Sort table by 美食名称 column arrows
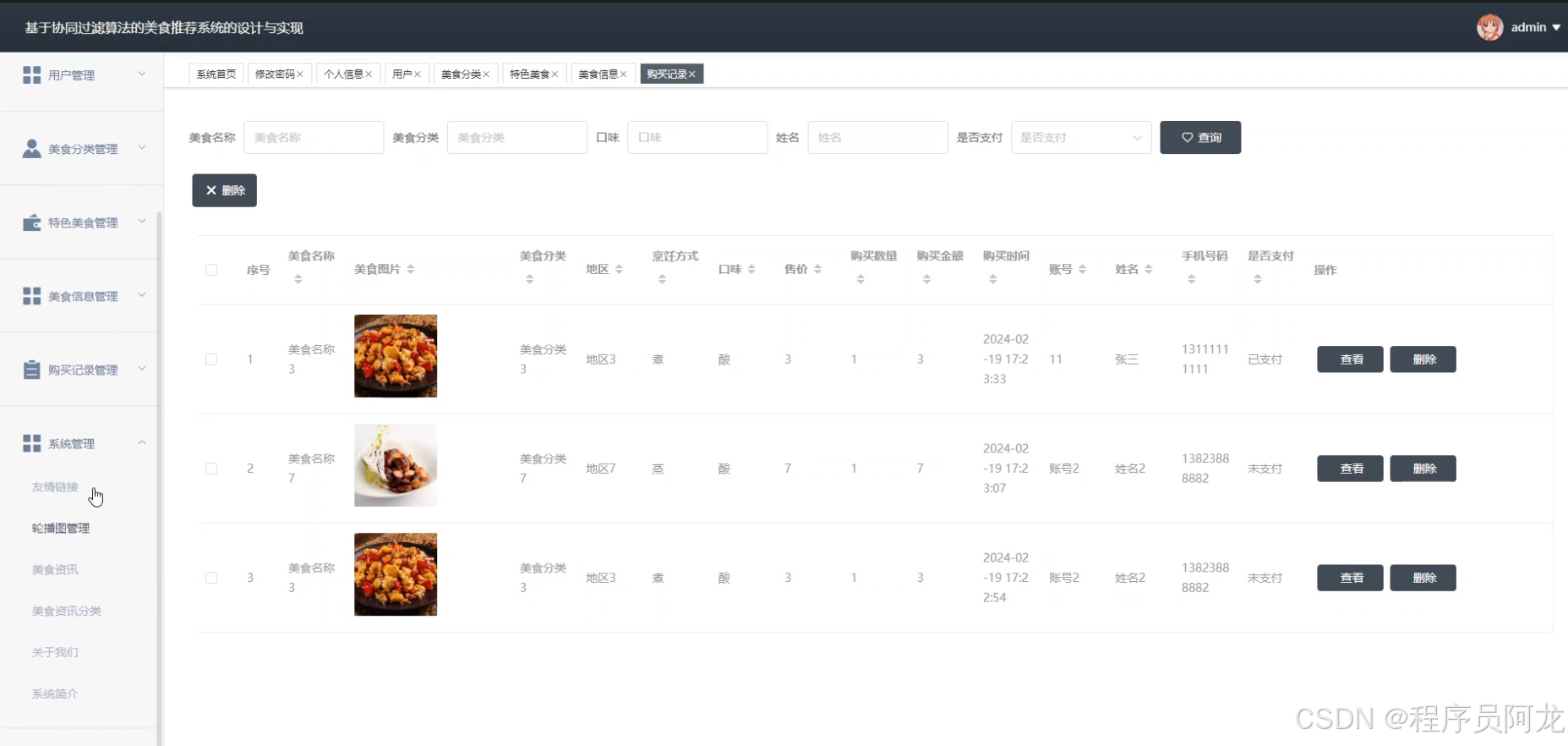Image resolution: width=1568 pixels, height=746 pixels. [298, 279]
